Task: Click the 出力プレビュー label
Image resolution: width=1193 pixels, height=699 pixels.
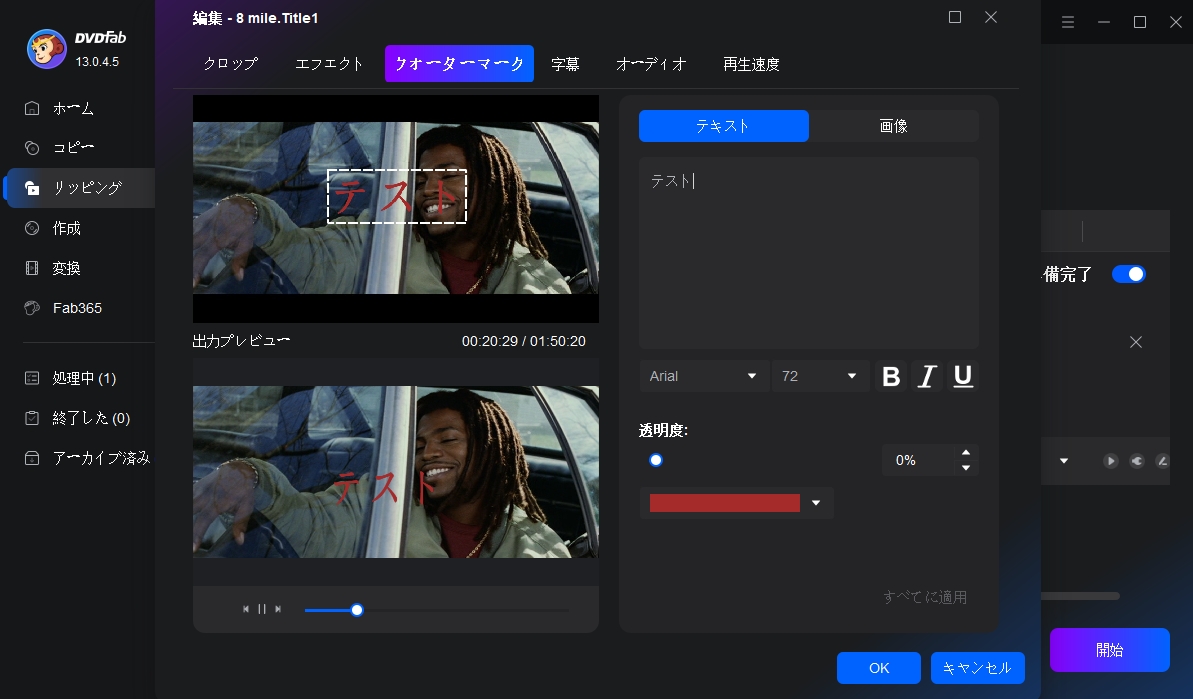Action: tap(241, 341)
